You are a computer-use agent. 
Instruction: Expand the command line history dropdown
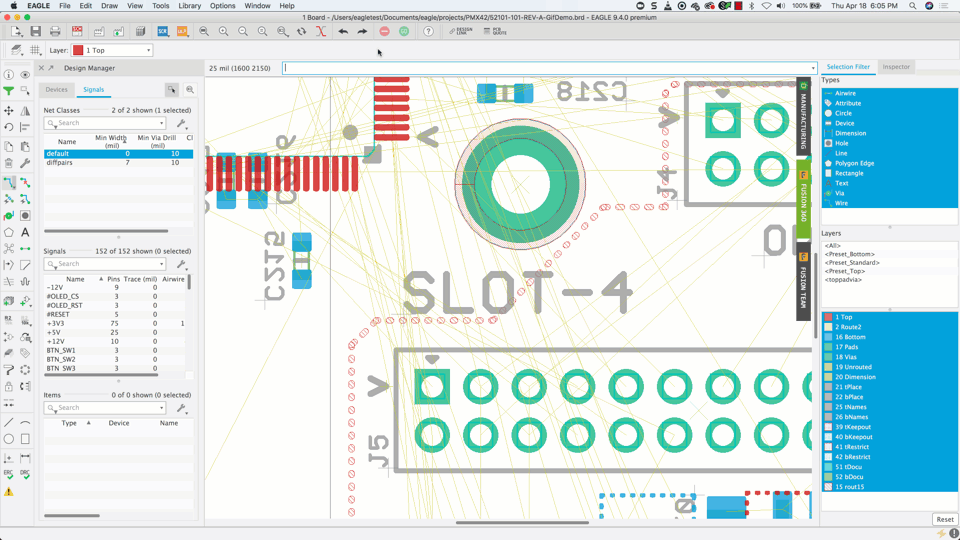coord(813,69)
